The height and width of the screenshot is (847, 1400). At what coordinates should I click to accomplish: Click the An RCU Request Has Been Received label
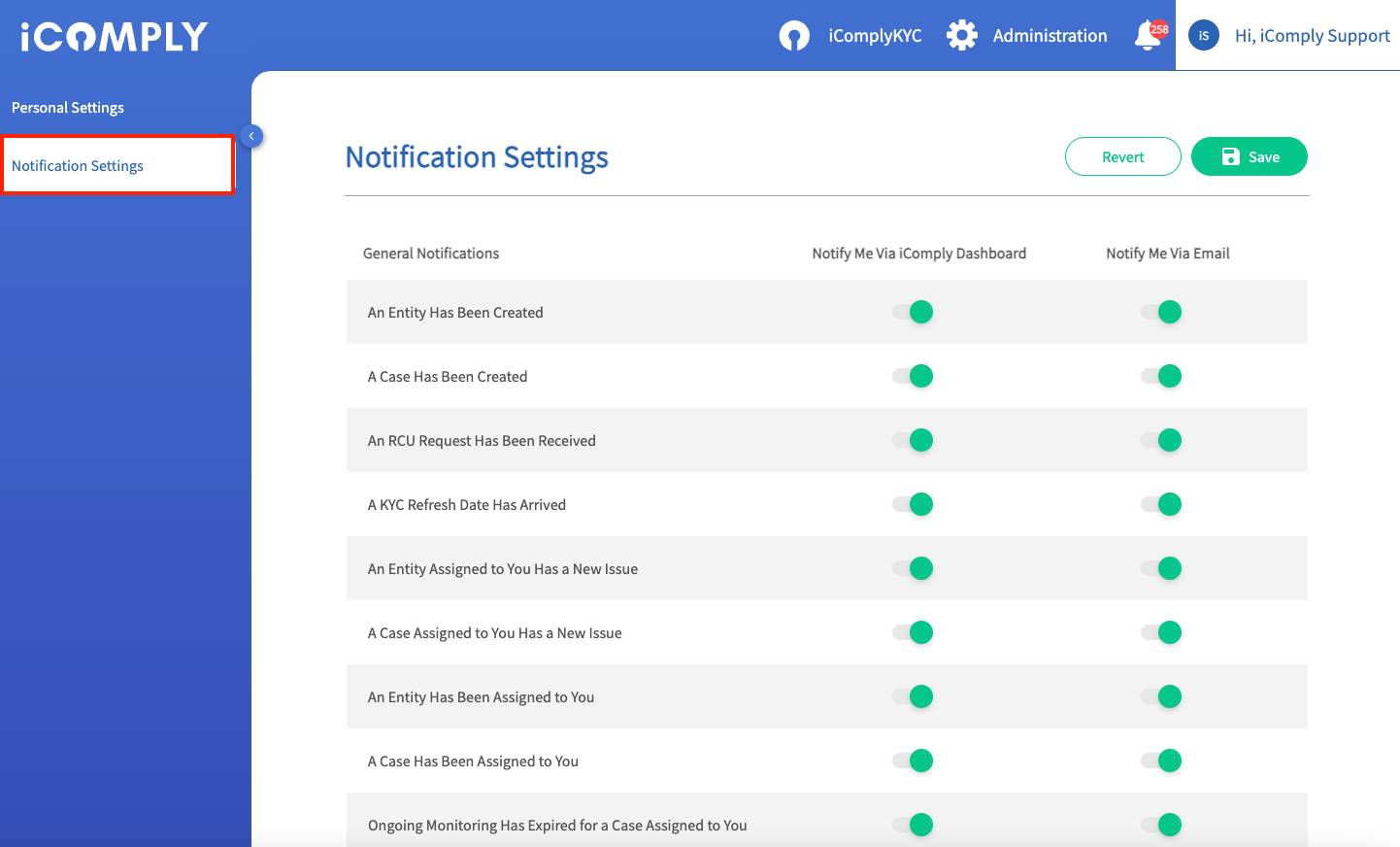482,441
